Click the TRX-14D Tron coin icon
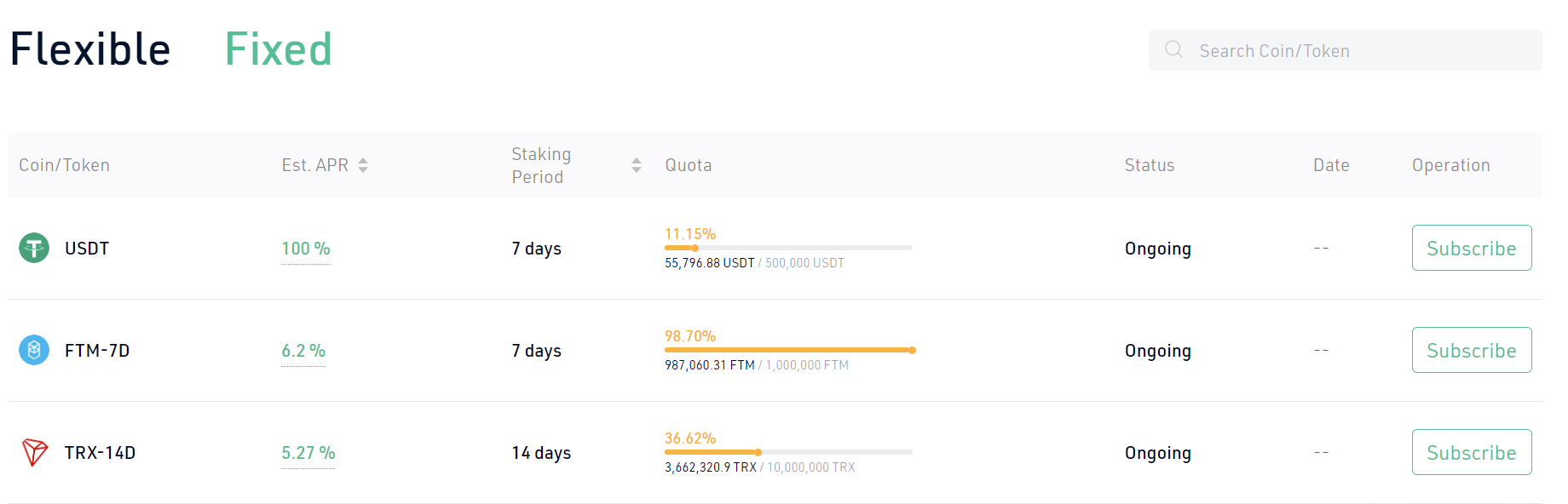The height and width of the screenshot is (504, 1568). (34, 452)
